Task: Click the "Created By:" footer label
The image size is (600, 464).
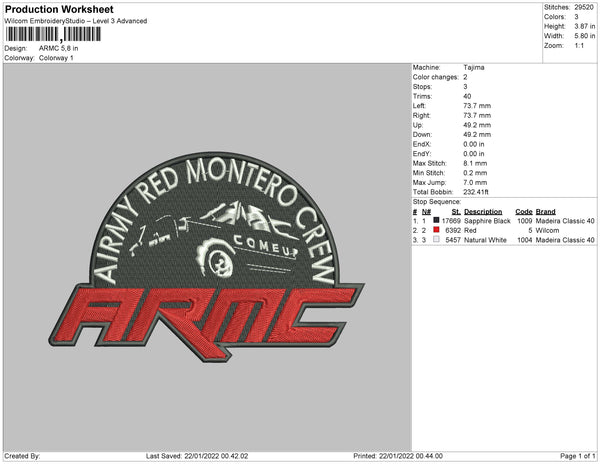Action: point(22,456)
